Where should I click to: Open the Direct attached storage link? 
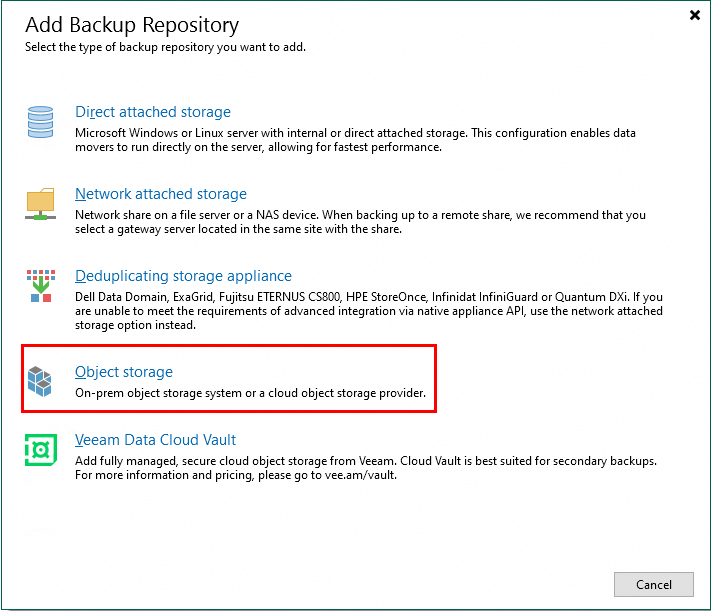(x=153, y=112)
